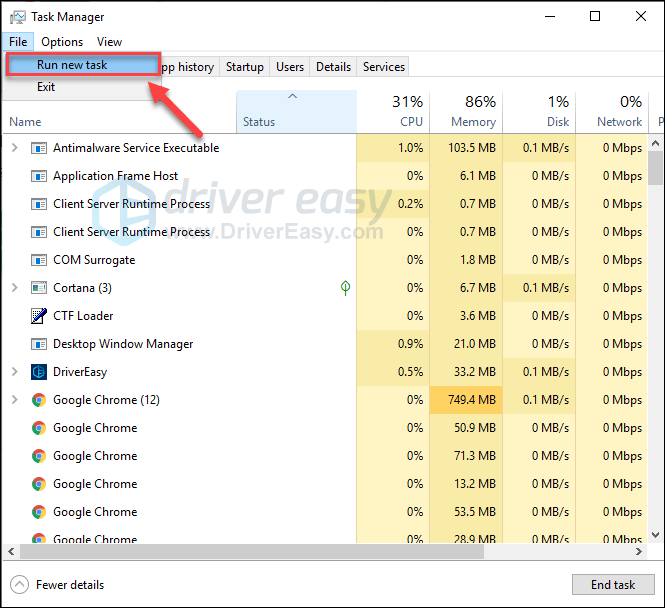Click the 749.4 MB memory cell
The height and width of the screenshot is (608, 665).
point(466,400)
